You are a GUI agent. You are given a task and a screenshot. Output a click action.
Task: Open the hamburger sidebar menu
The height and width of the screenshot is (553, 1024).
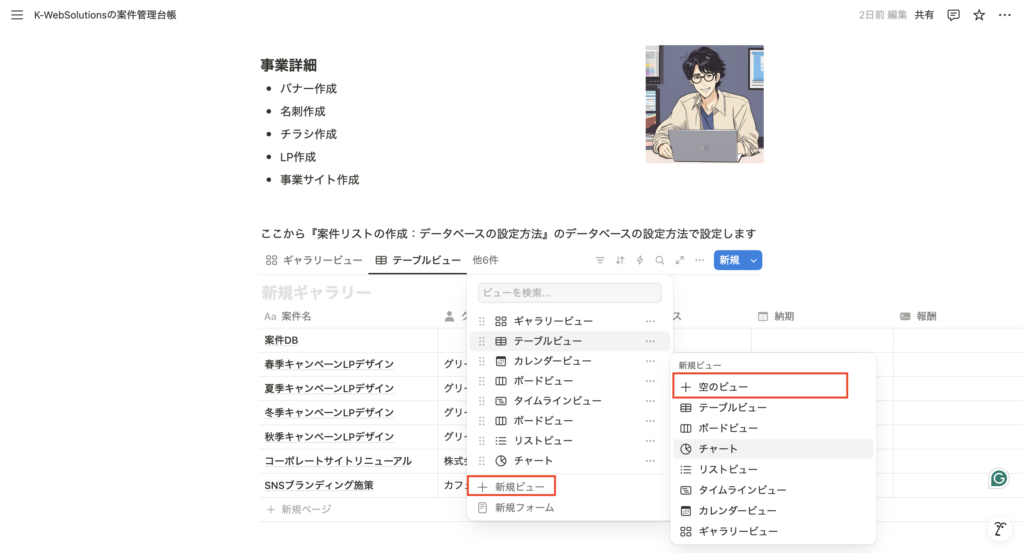[16, 15]
